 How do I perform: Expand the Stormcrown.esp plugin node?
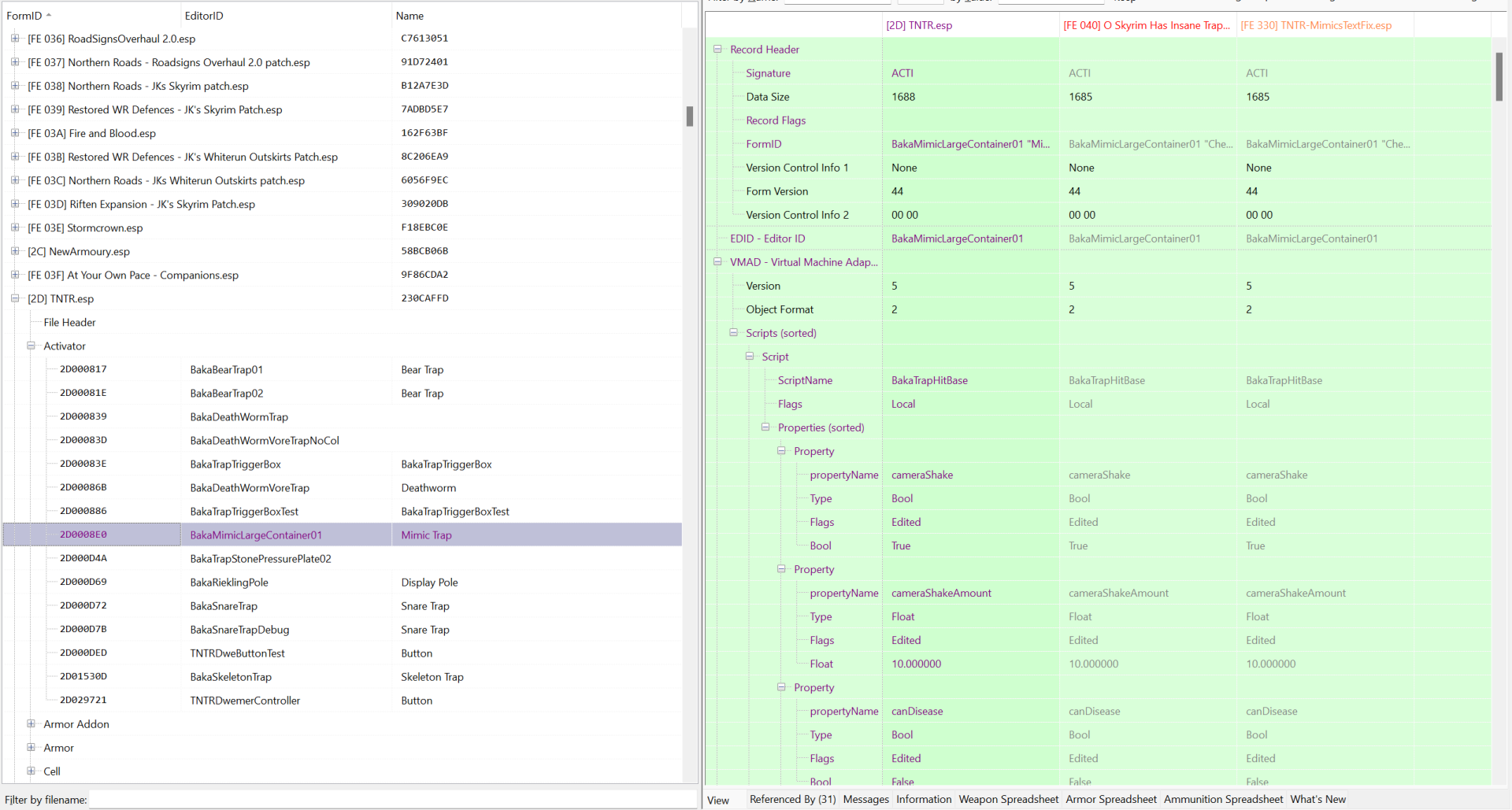click(x=15, y=227)
